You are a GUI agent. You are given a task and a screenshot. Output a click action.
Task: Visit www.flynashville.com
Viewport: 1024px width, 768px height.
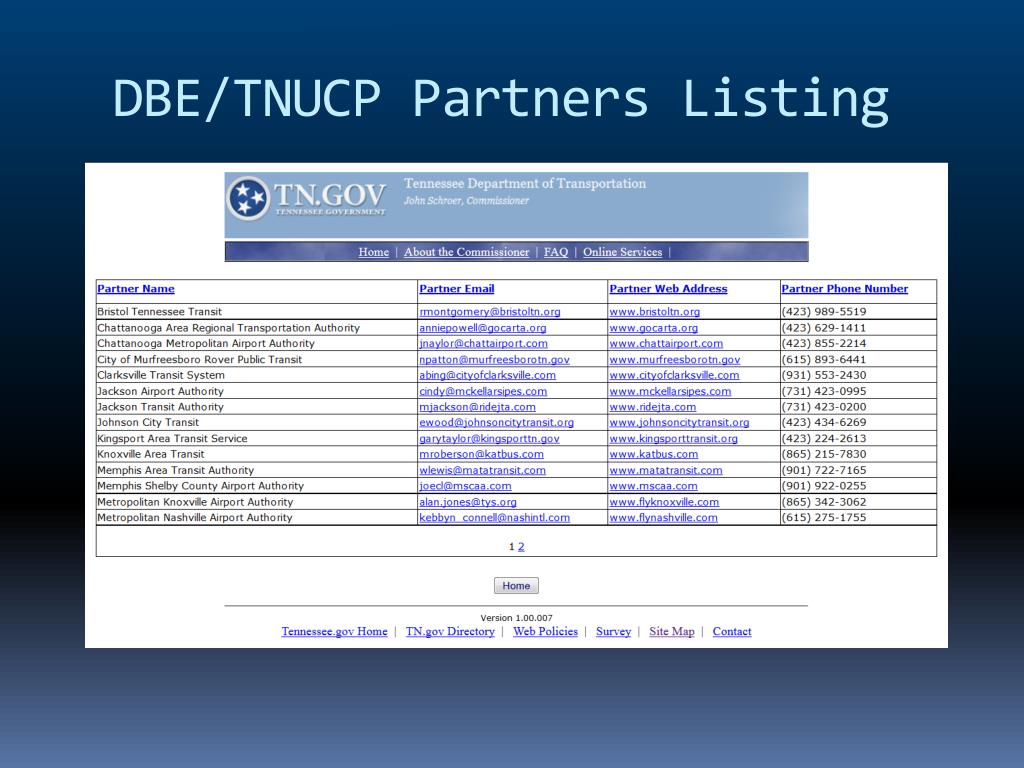click(x=664, y=518)
